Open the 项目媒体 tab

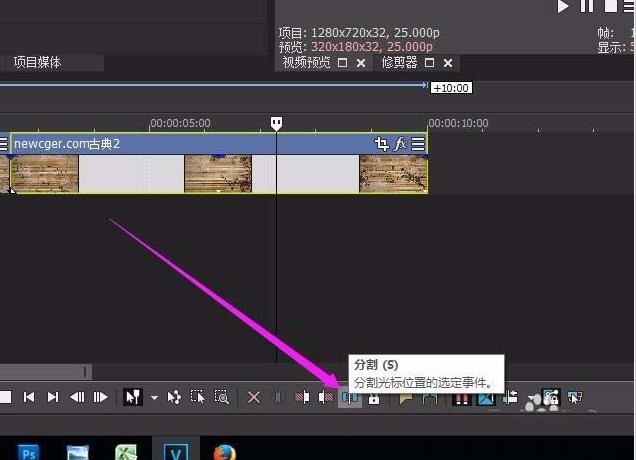[37, 62]
